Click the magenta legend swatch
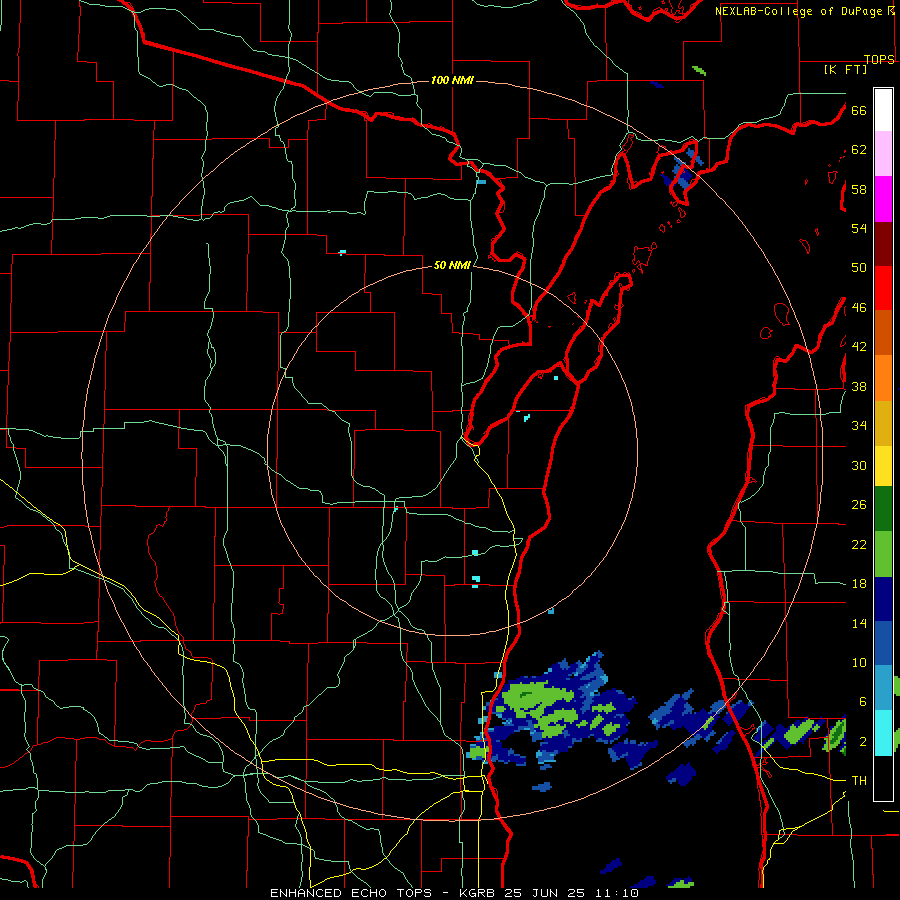This screenshot has width=900, height=900. pos(883,199)
